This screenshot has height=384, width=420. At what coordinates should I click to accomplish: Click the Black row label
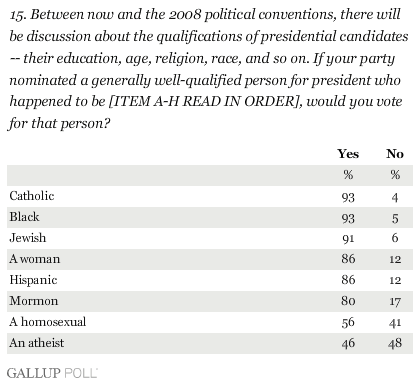24,217
